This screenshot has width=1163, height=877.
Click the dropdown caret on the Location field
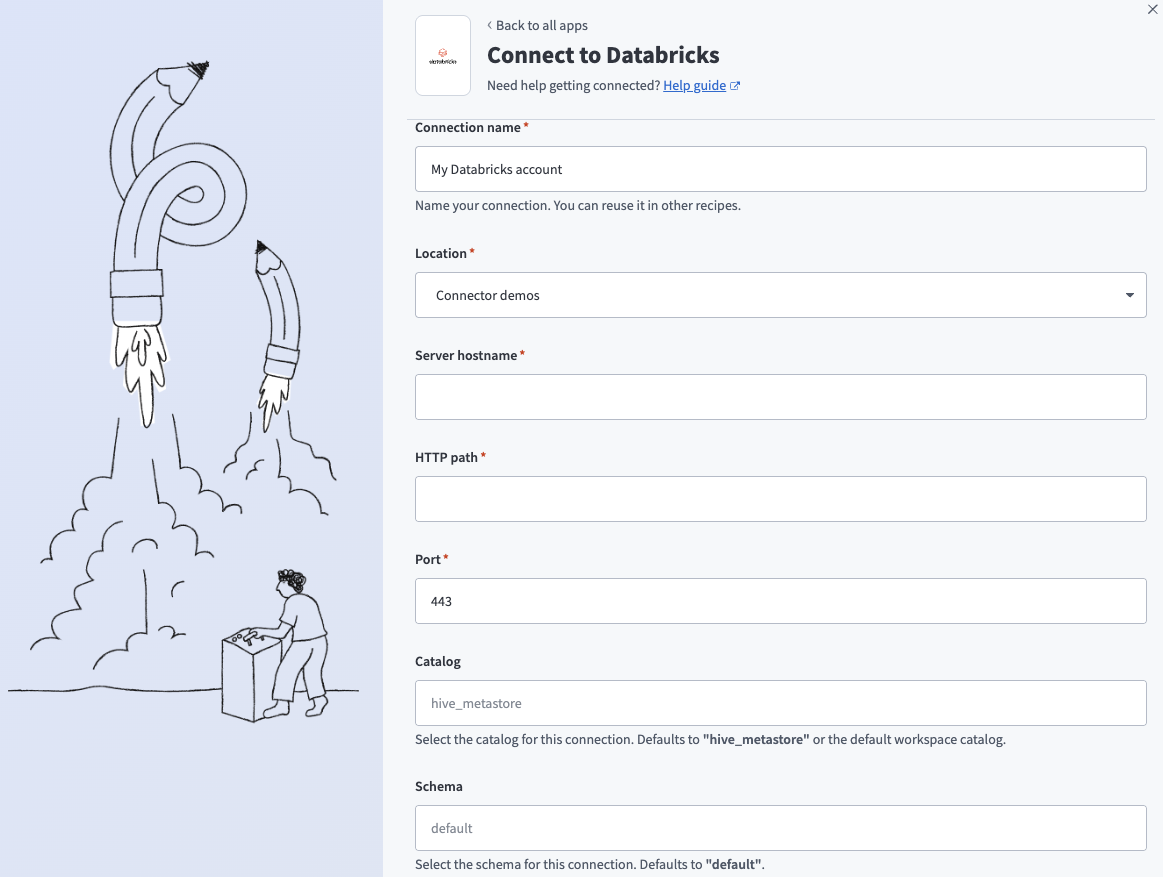[1130, 295]
